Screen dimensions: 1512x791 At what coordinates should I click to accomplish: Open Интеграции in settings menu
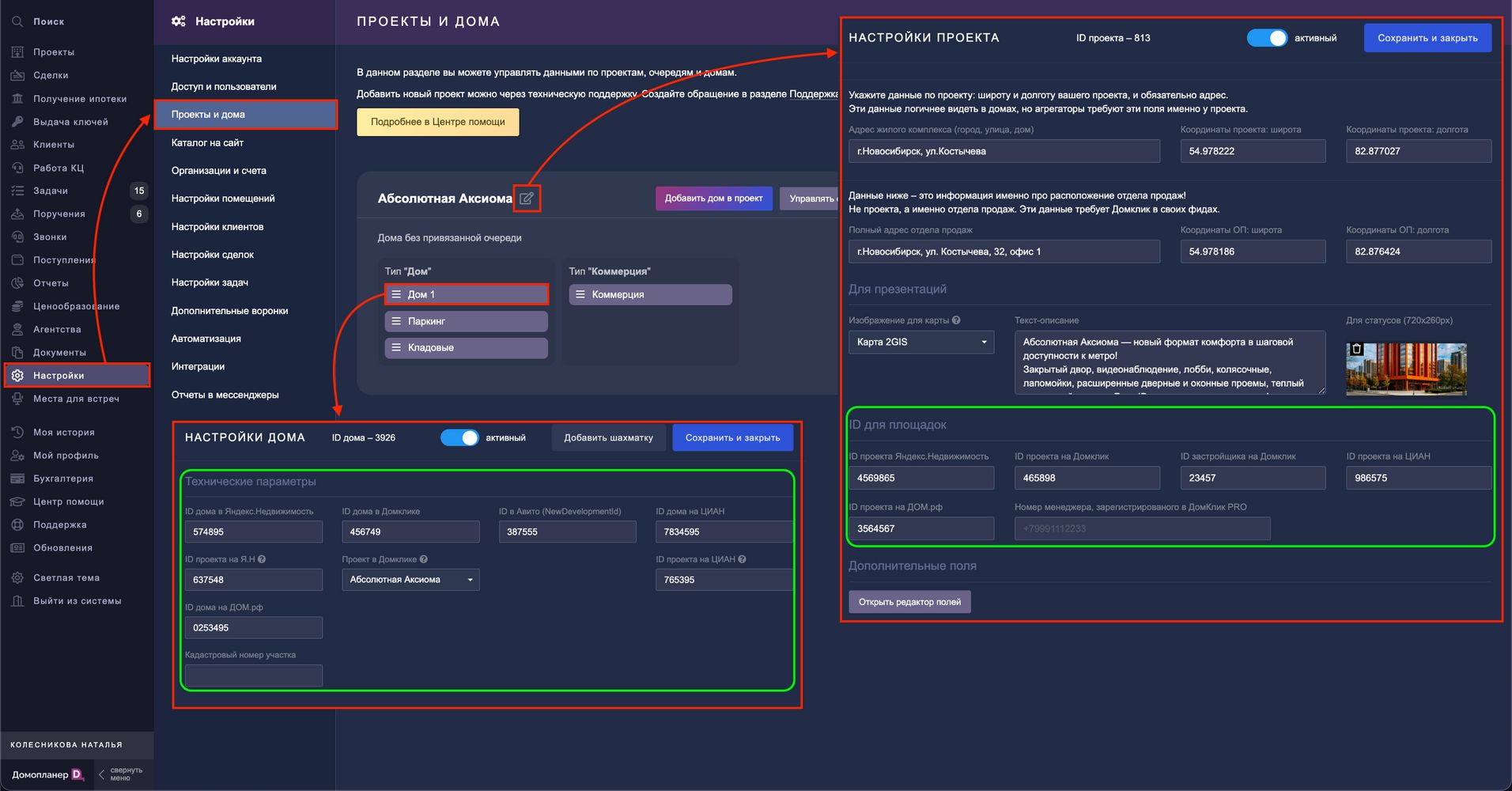(x=198, y=366)
